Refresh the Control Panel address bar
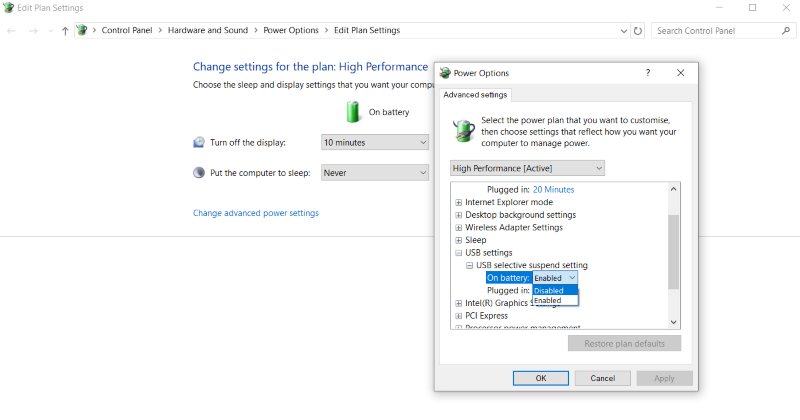Image resolution: width=800 pixels, height=420 pixels. [x=638, y=31]
